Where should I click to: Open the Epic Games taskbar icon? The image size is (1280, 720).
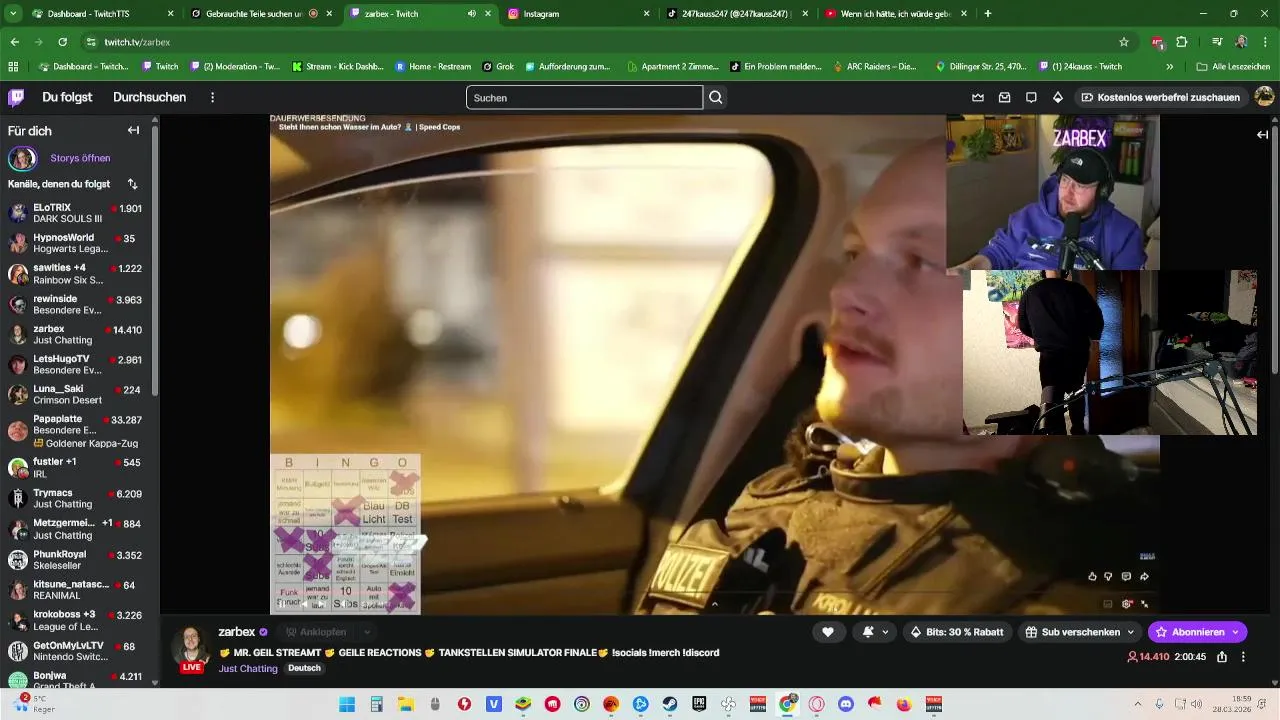click(699, 704)
